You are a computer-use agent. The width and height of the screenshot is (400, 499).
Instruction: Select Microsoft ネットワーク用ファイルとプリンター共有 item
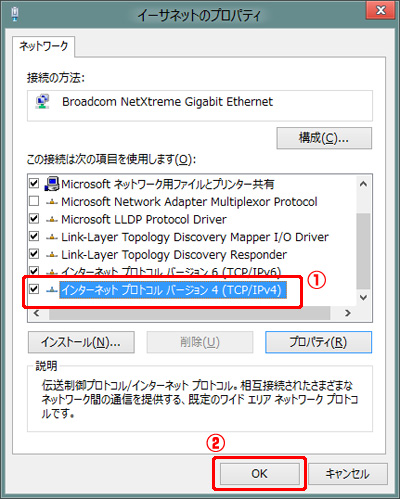pyautogui.click(x=167, y=184)
